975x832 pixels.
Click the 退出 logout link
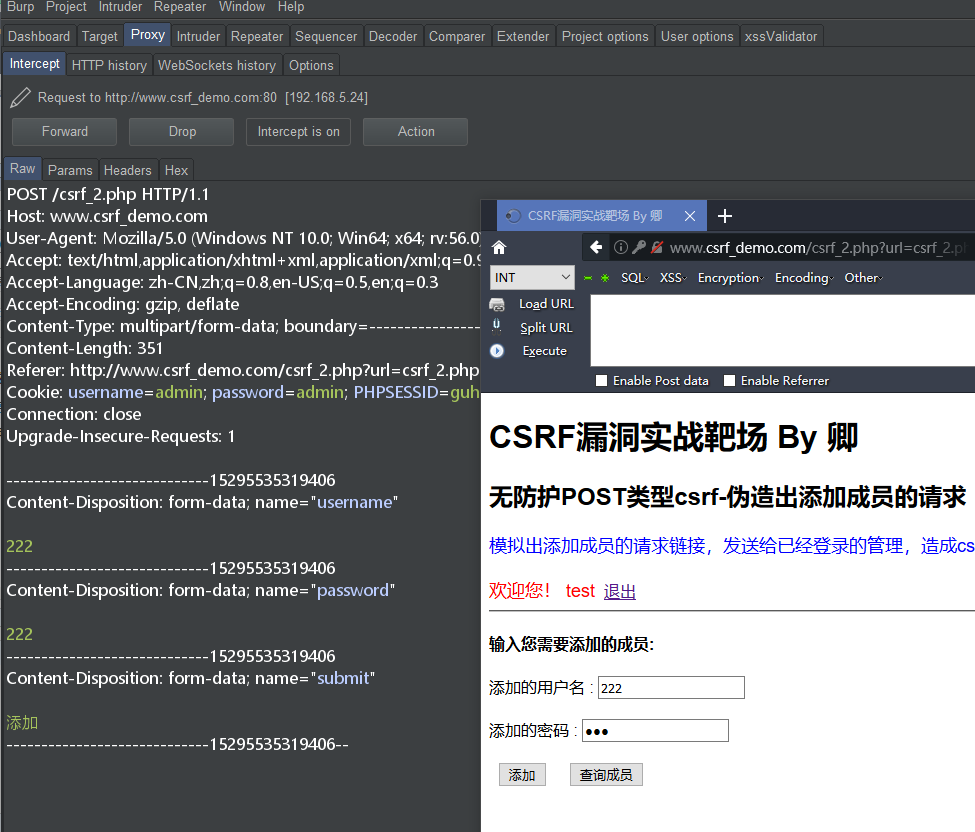pos(620,591)
